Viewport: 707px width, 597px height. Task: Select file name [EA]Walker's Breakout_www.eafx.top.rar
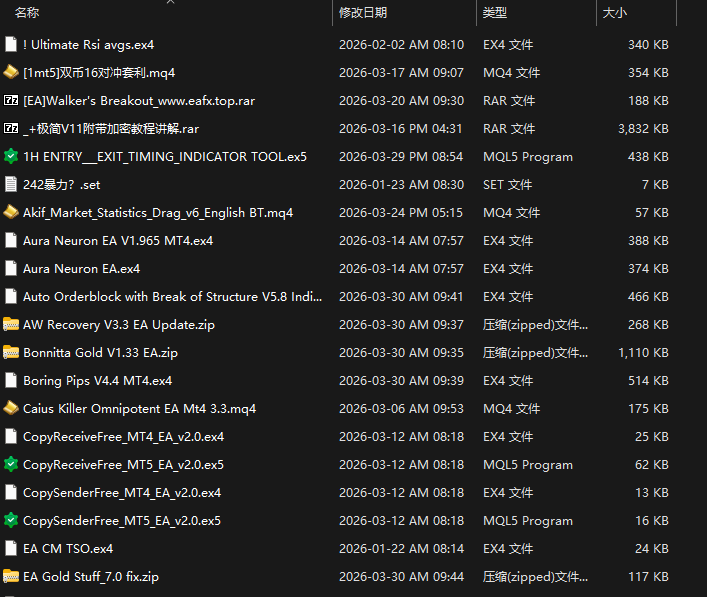[x=139, y=101]
